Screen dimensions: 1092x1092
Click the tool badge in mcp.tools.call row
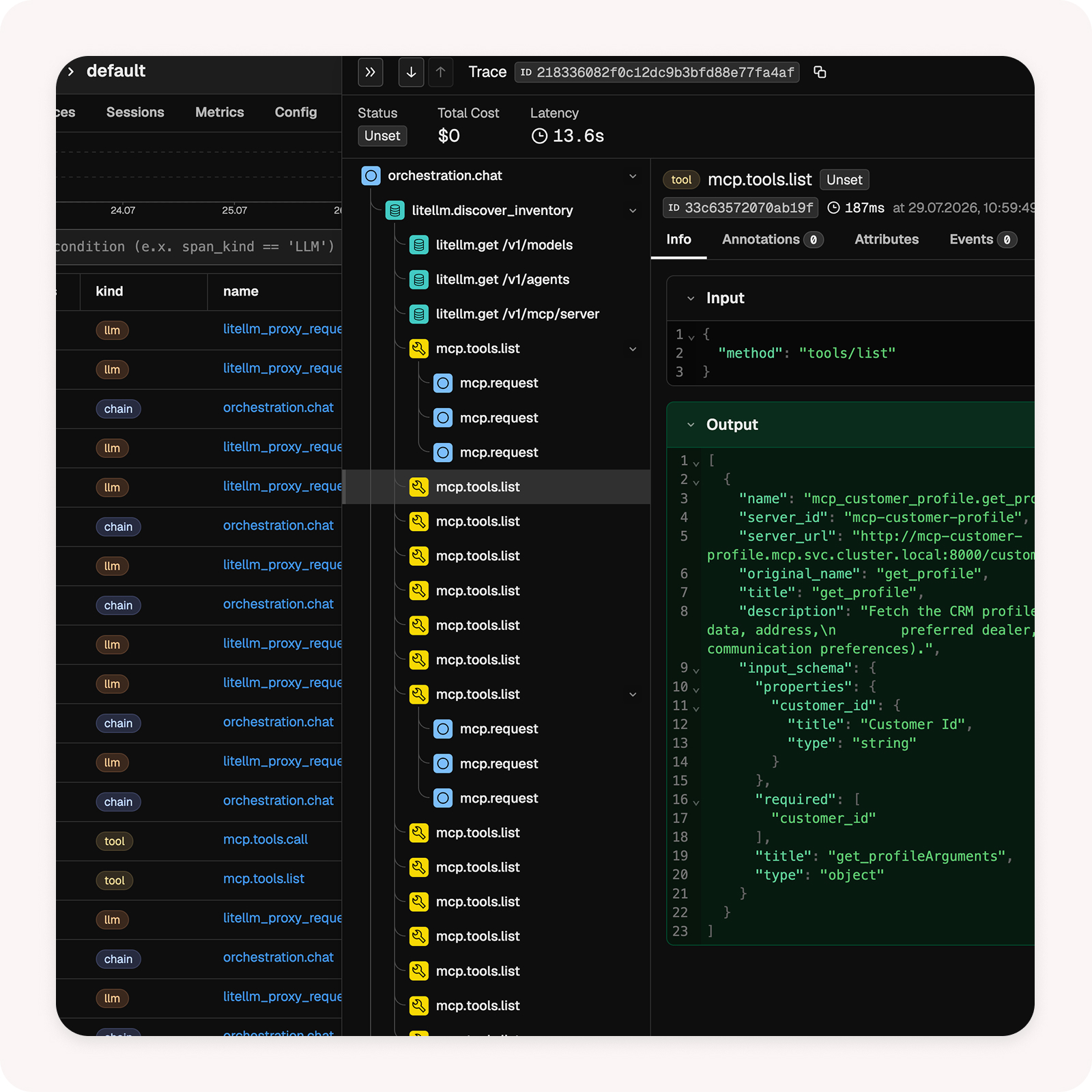point(115,841)
